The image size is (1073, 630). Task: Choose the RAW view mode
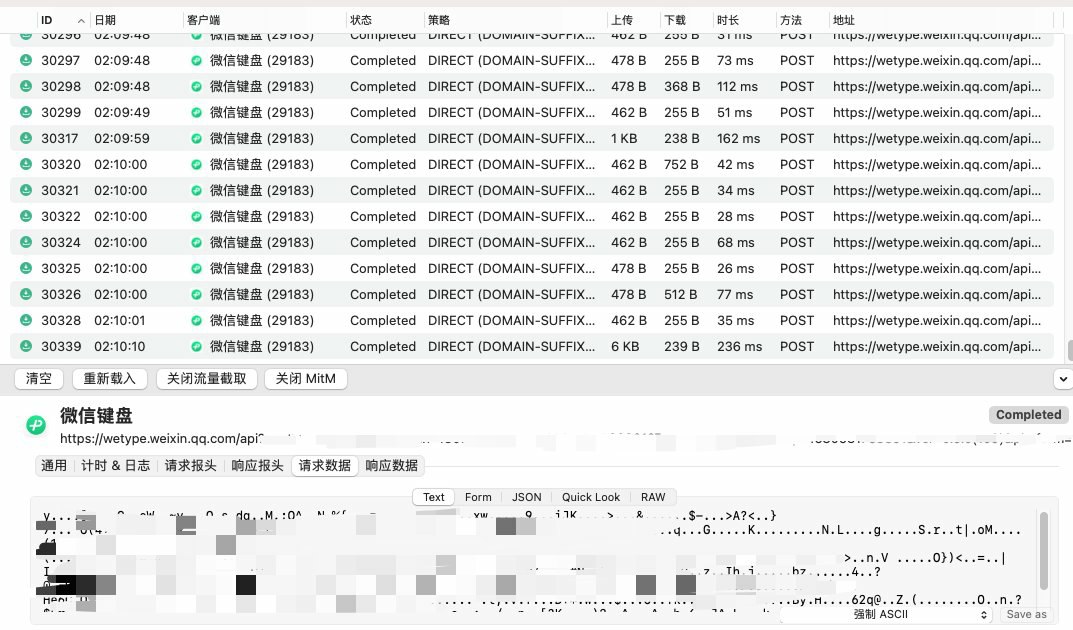pos(653,497)
